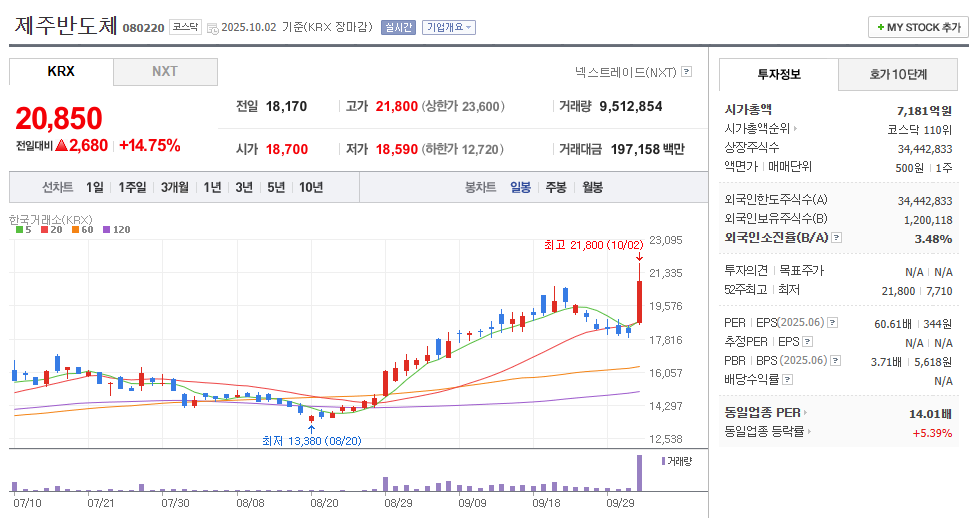
Task: Click the 고가 value 21,800
Action: (396, 107)
